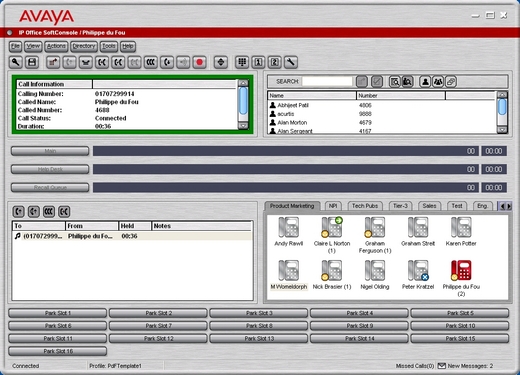520x375 pixels.
Task: Open the Actions menu
Action: point(56,46)
